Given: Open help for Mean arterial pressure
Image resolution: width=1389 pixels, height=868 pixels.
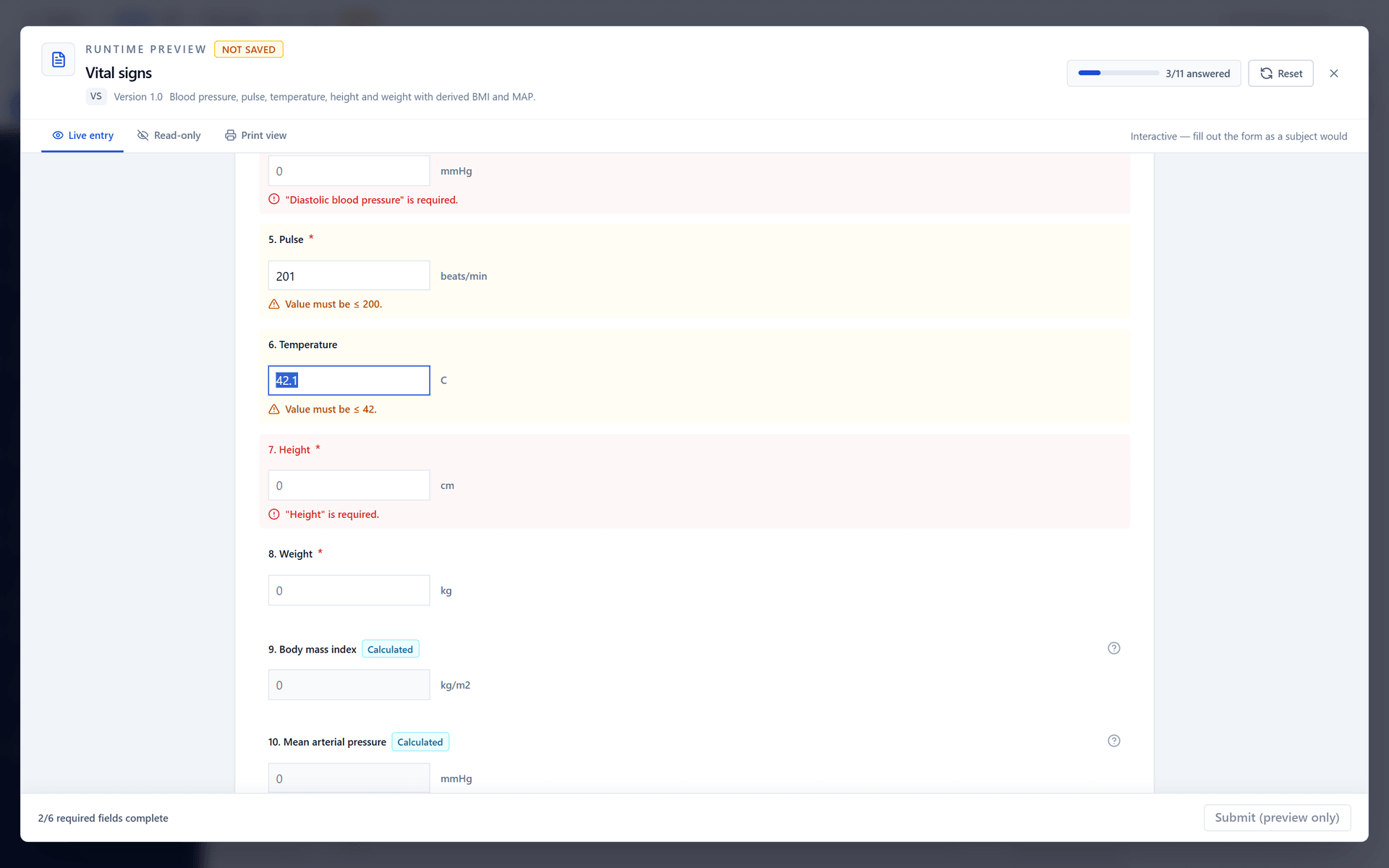Looking at the screenshot, I should (1114, 741).
